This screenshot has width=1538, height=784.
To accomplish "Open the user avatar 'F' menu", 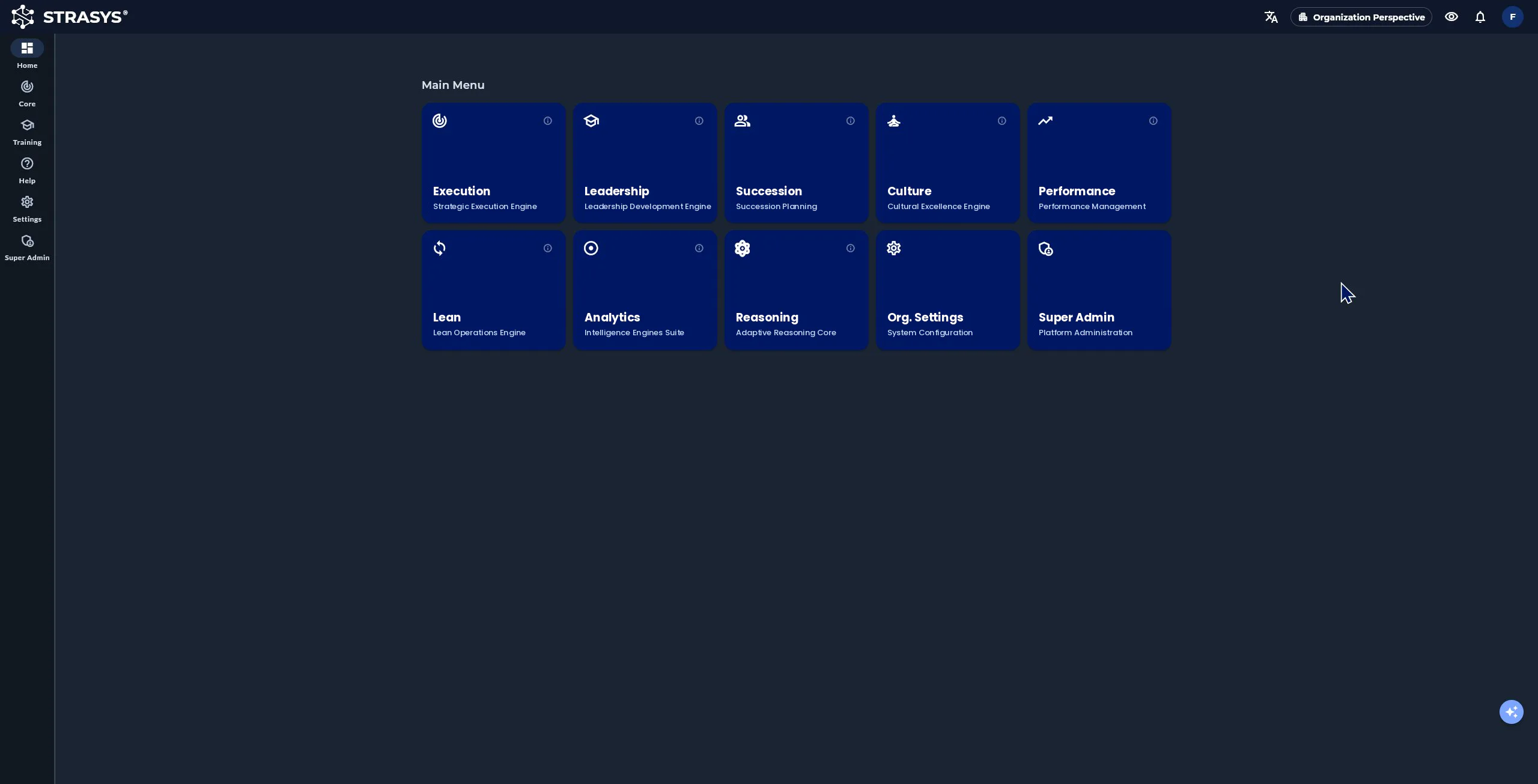I will pos(1513,17).
